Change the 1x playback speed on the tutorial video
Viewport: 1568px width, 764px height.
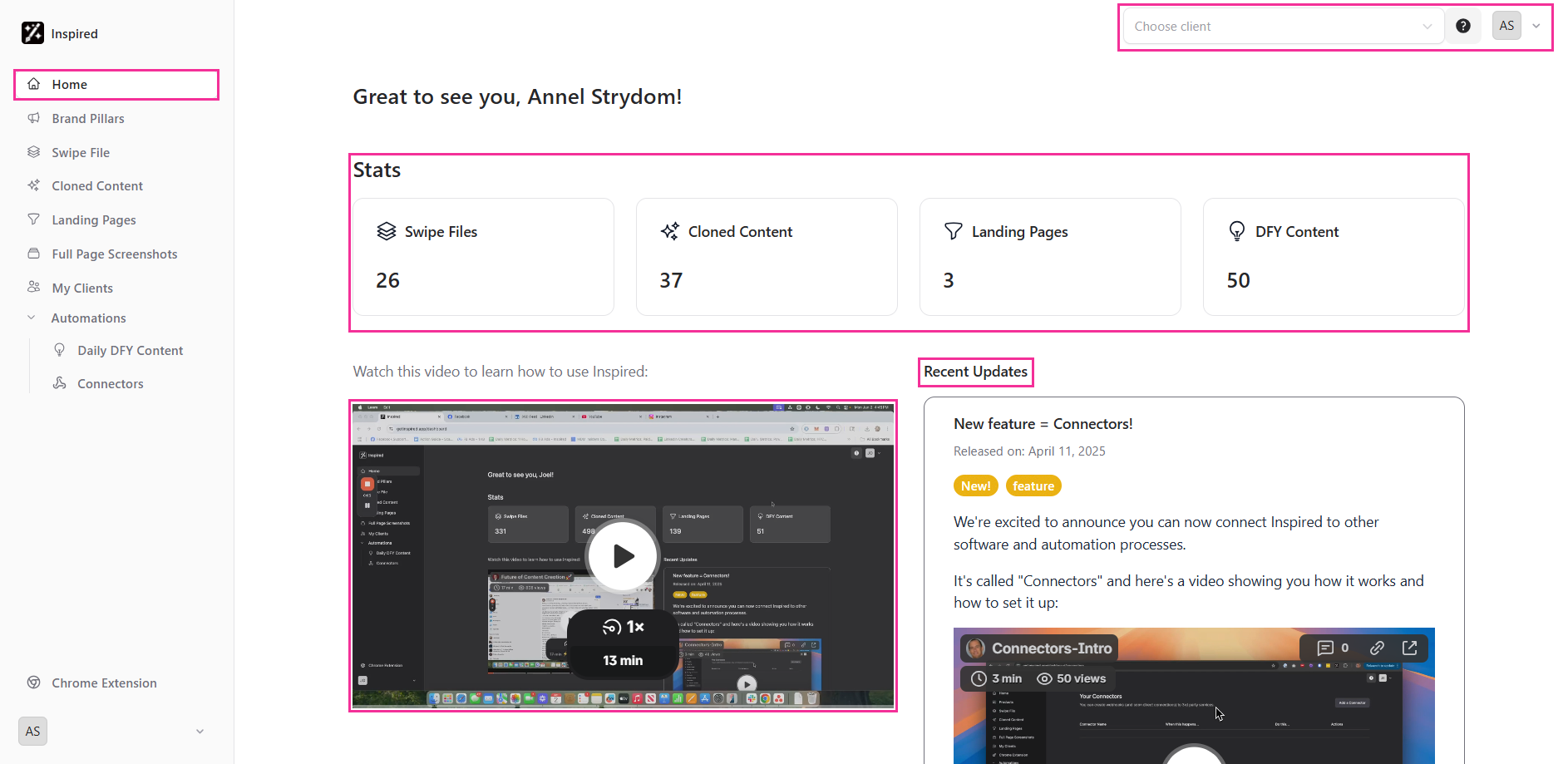click(624, 627)
